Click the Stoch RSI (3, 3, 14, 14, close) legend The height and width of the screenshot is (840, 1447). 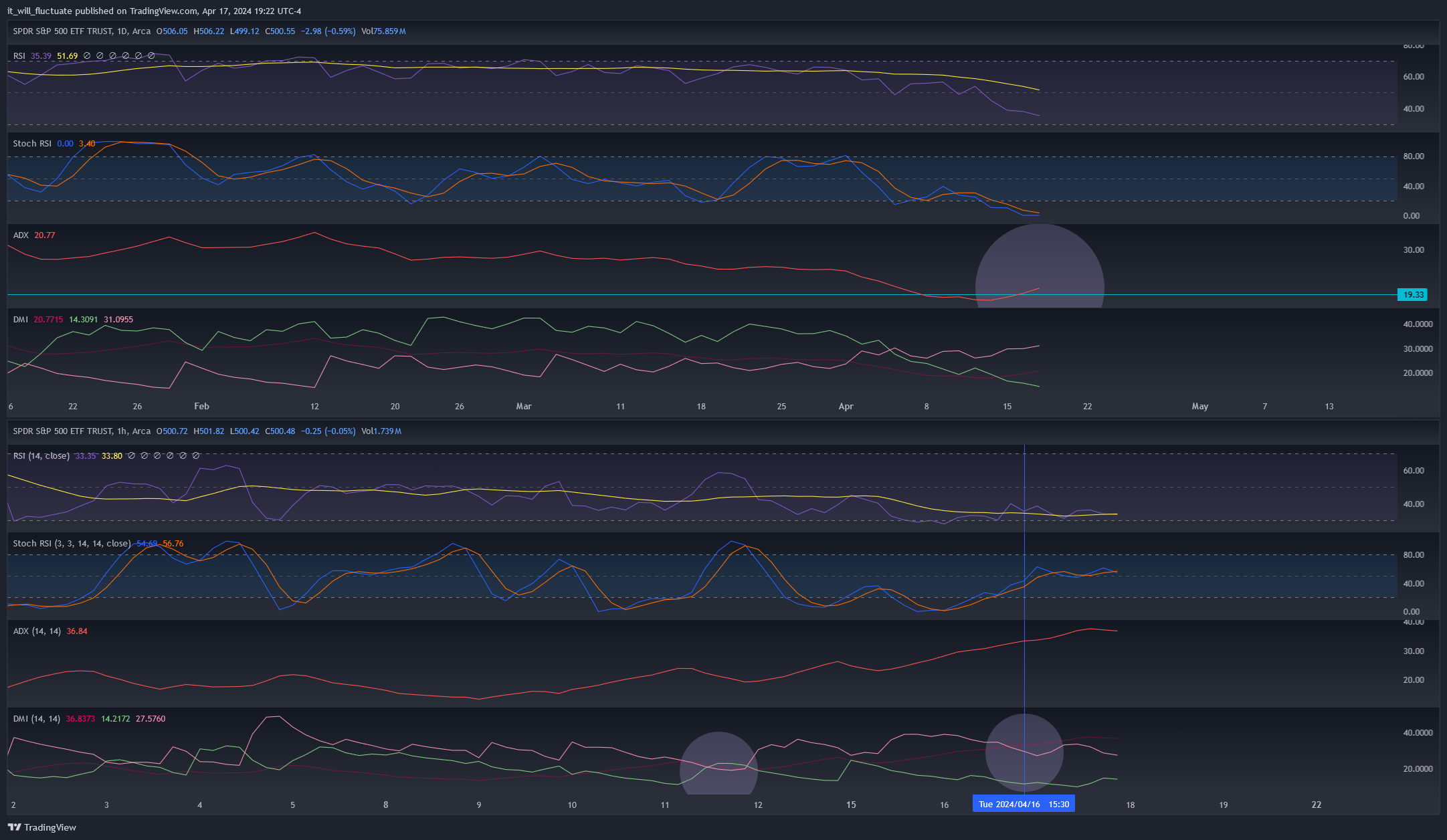(72, 544)
